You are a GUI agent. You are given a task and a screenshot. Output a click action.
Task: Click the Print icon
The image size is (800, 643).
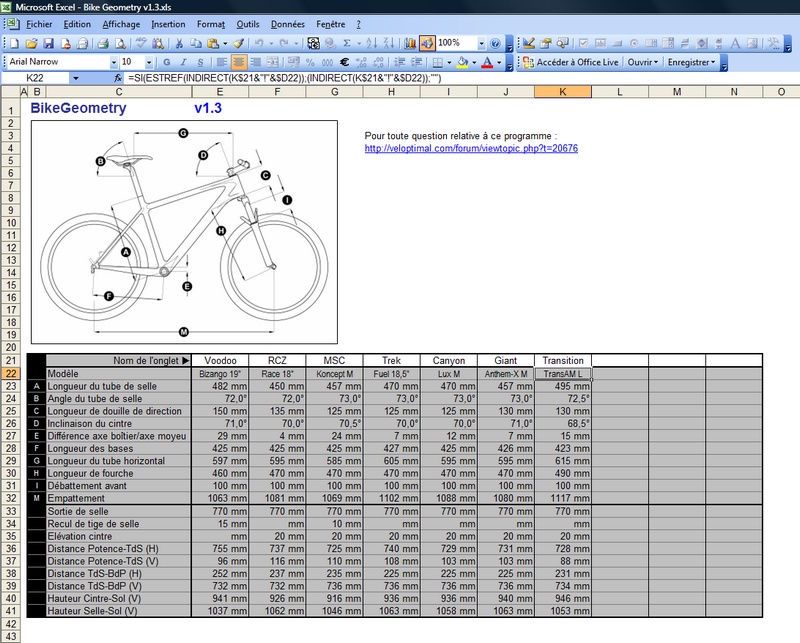[103, 43]
